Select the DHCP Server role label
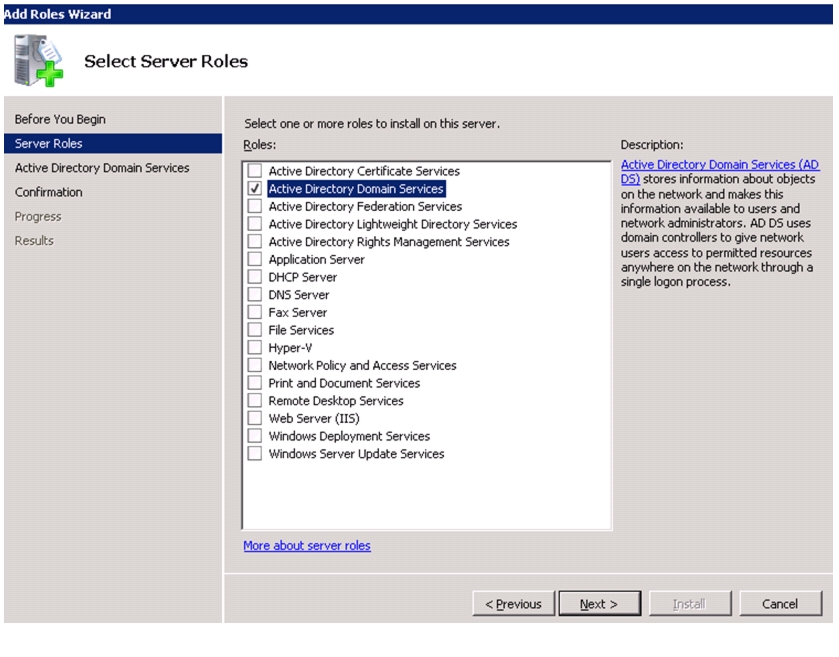The height and width of the screenshot is (657, 839). (303, 277)
